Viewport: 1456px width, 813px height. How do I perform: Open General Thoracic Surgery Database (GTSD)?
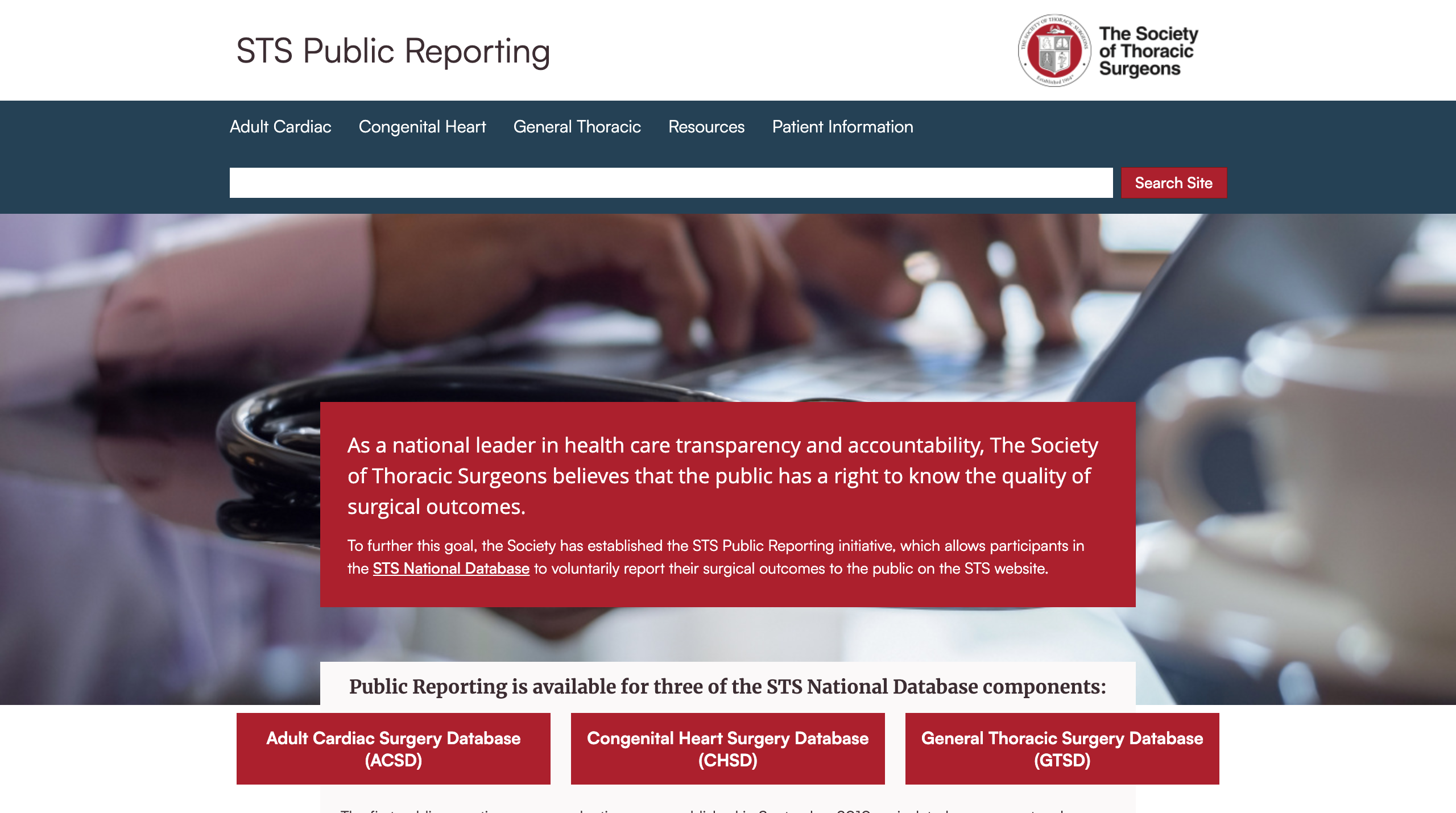[x=1062, y=748]
